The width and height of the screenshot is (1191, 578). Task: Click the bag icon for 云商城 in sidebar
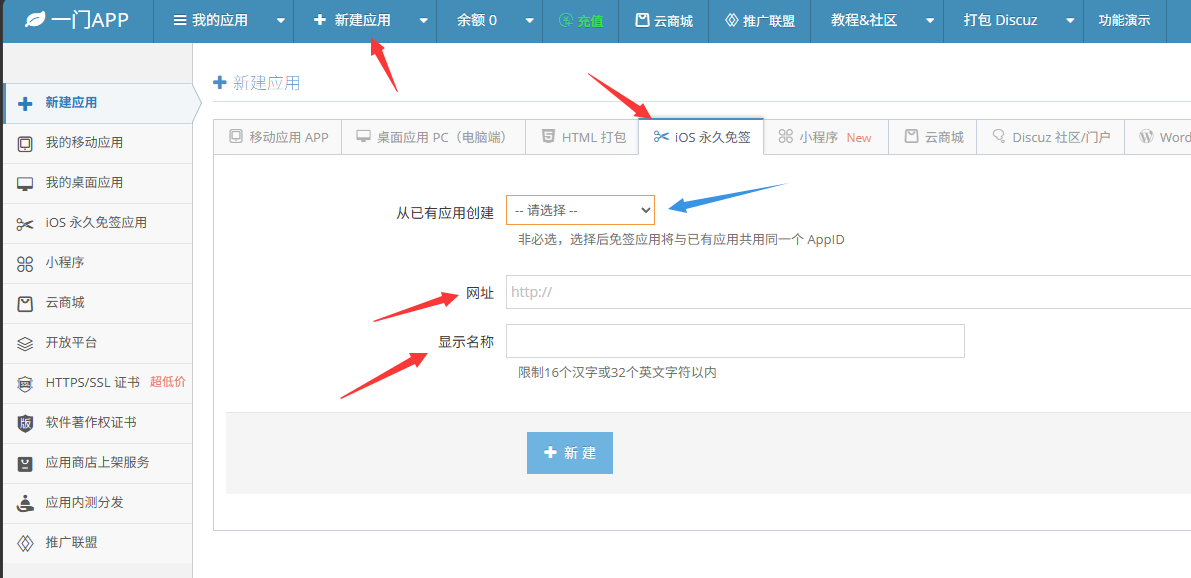coord(25,304)
